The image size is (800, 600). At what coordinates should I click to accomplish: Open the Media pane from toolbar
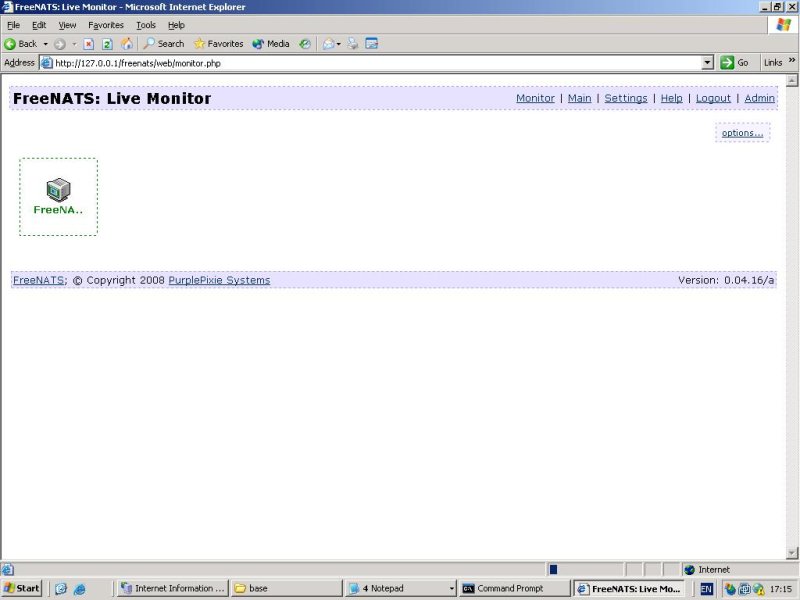271,44
